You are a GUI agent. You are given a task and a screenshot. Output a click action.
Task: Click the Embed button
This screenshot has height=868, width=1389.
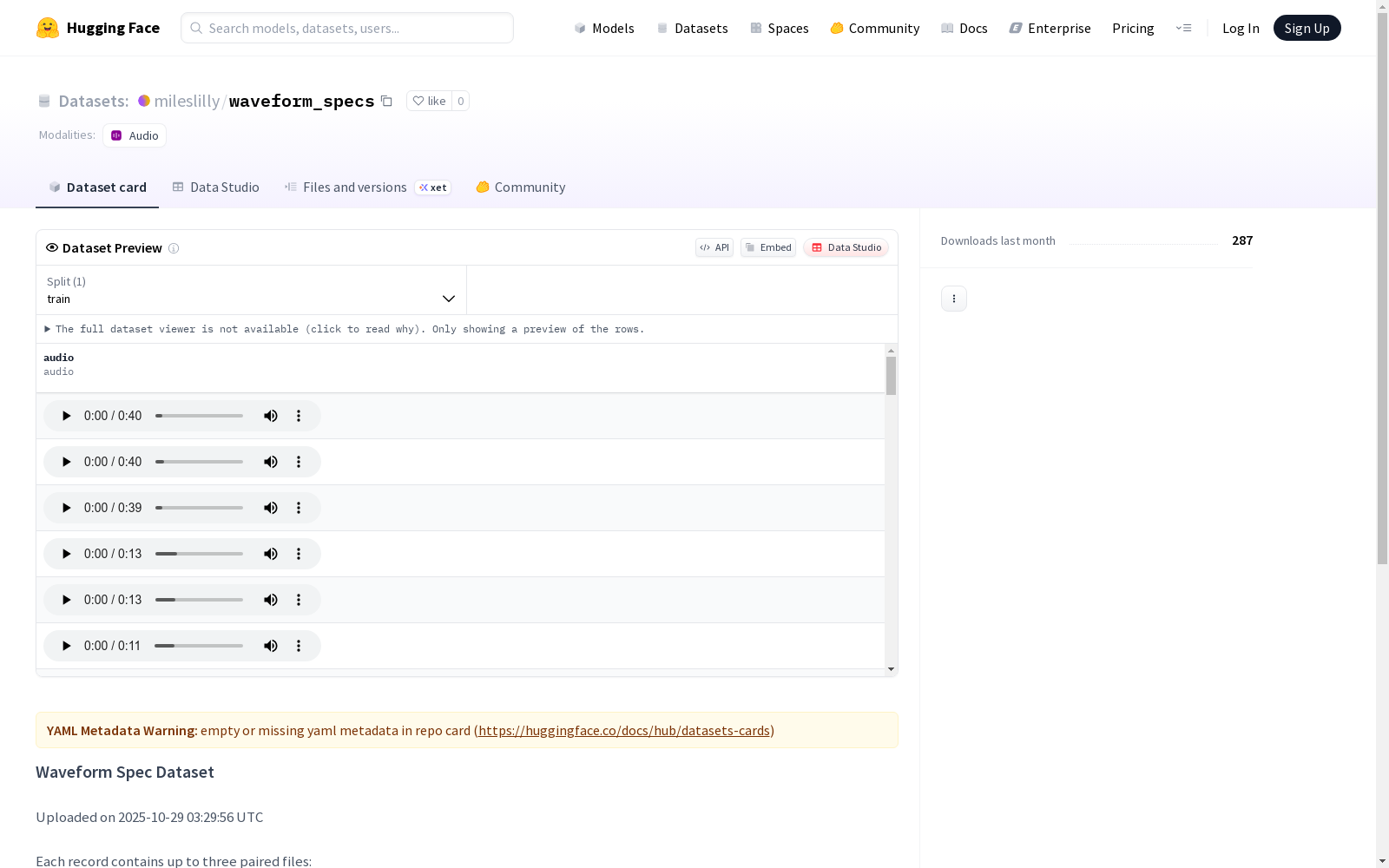768,247
